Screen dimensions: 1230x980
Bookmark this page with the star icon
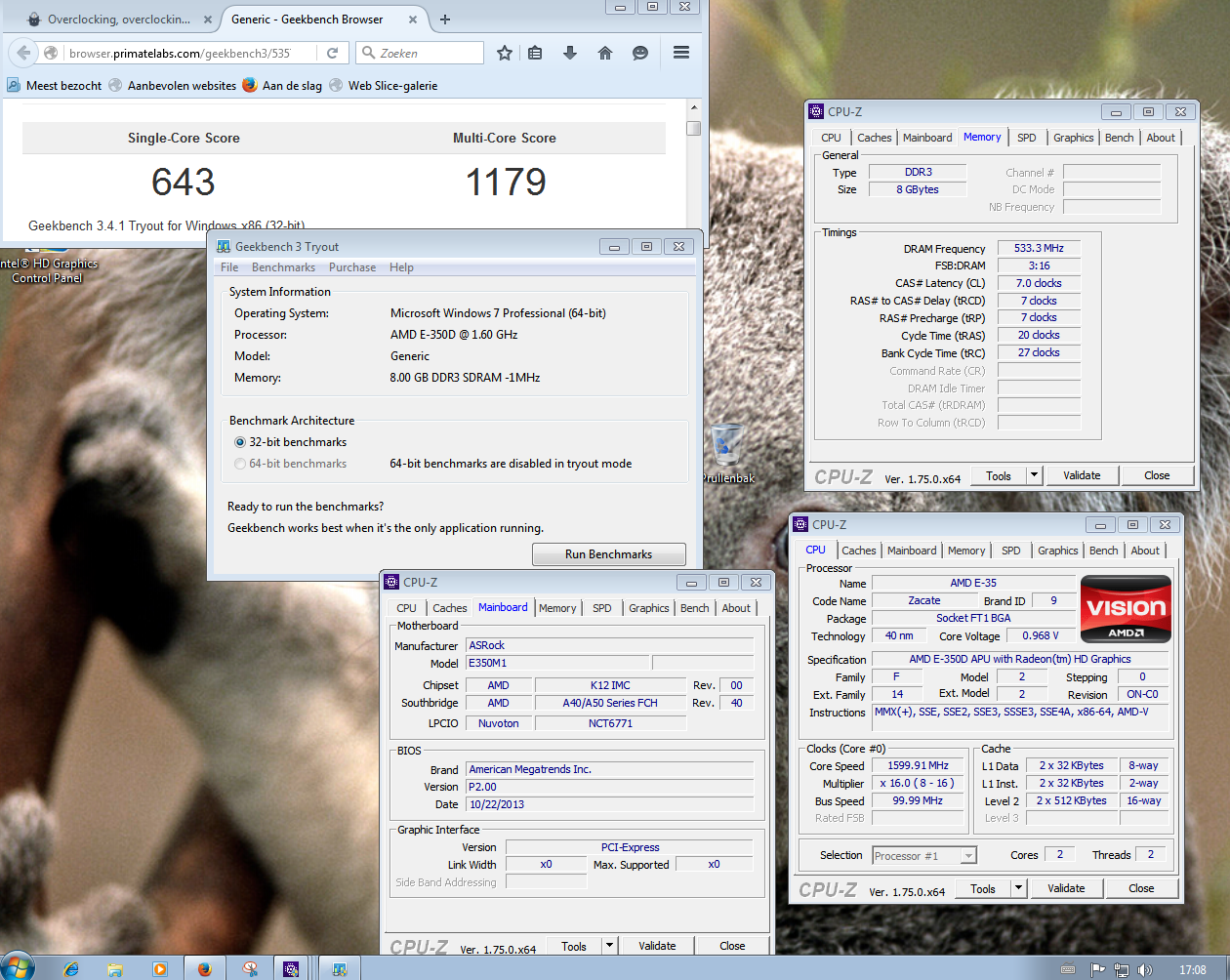click(505, 53)
